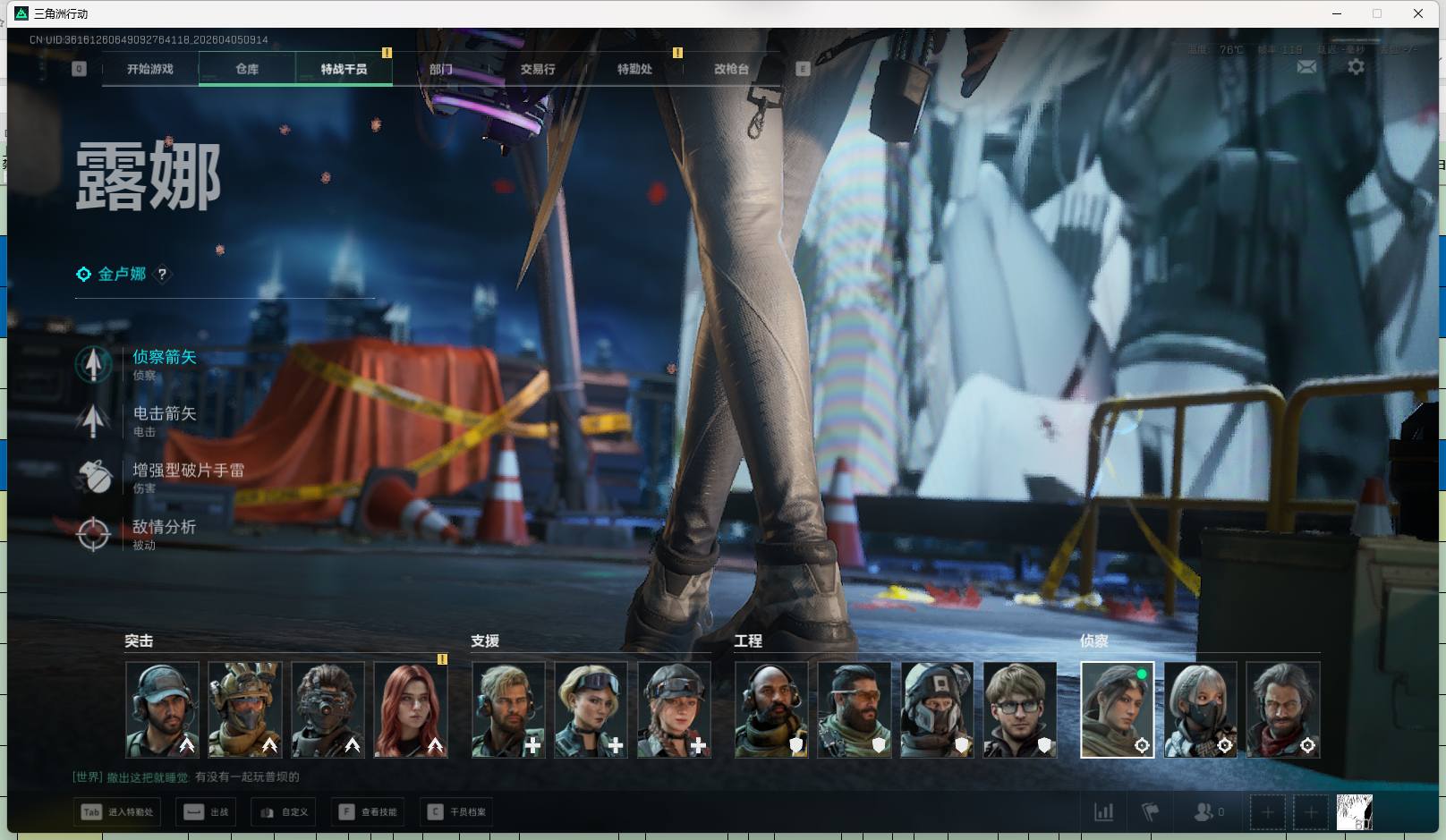1446x840 pixels.
Task: Click the flags icon in bottom bar
Action: pyautogui.click(x=1150, y=812)
